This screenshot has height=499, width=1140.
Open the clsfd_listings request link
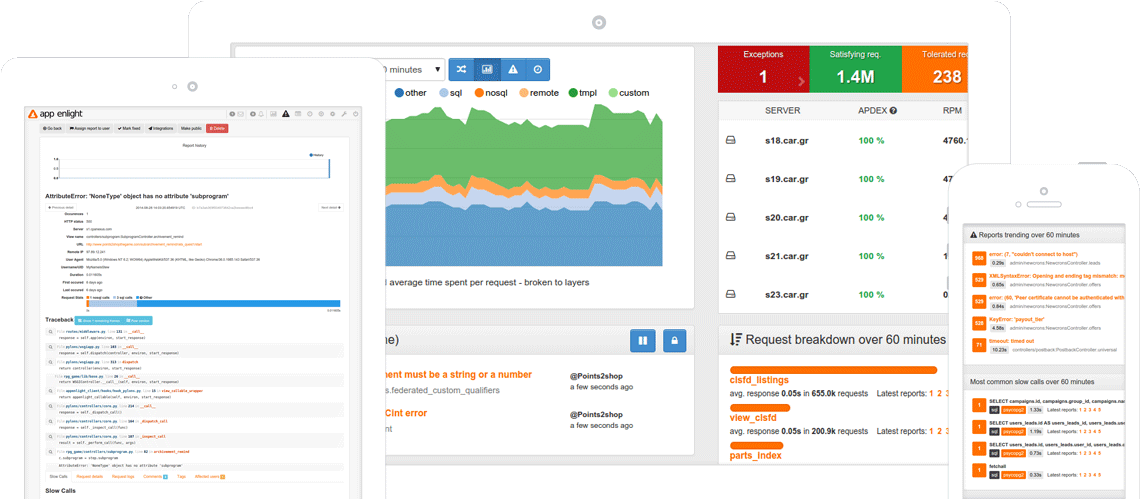(x=759, y=380)
